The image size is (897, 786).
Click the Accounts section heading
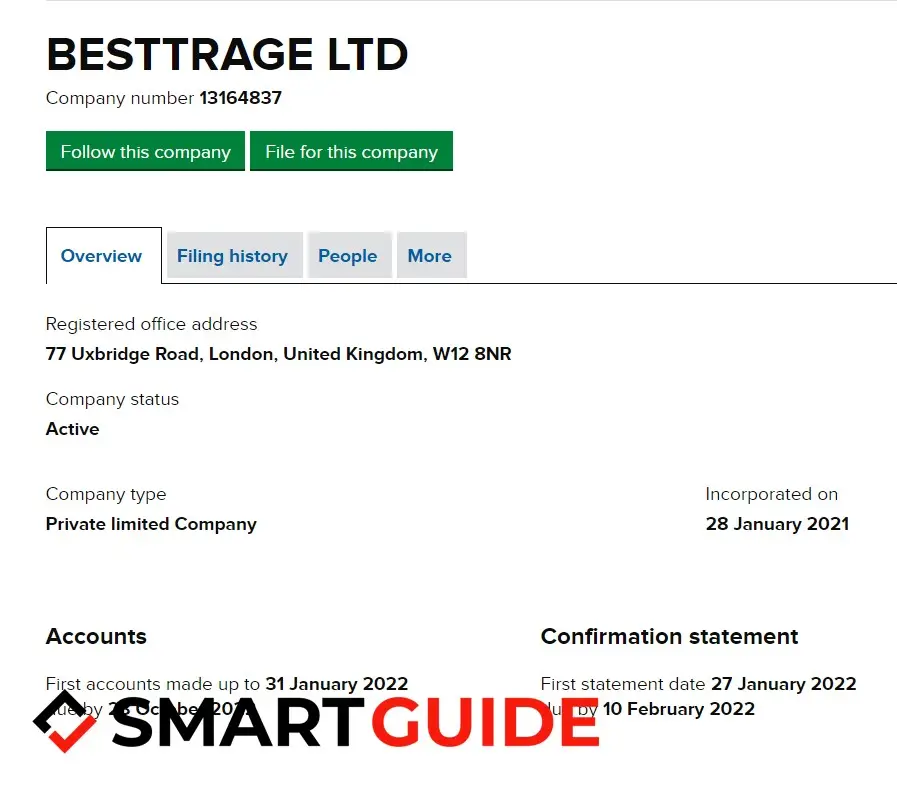click(x=96, y=637)
